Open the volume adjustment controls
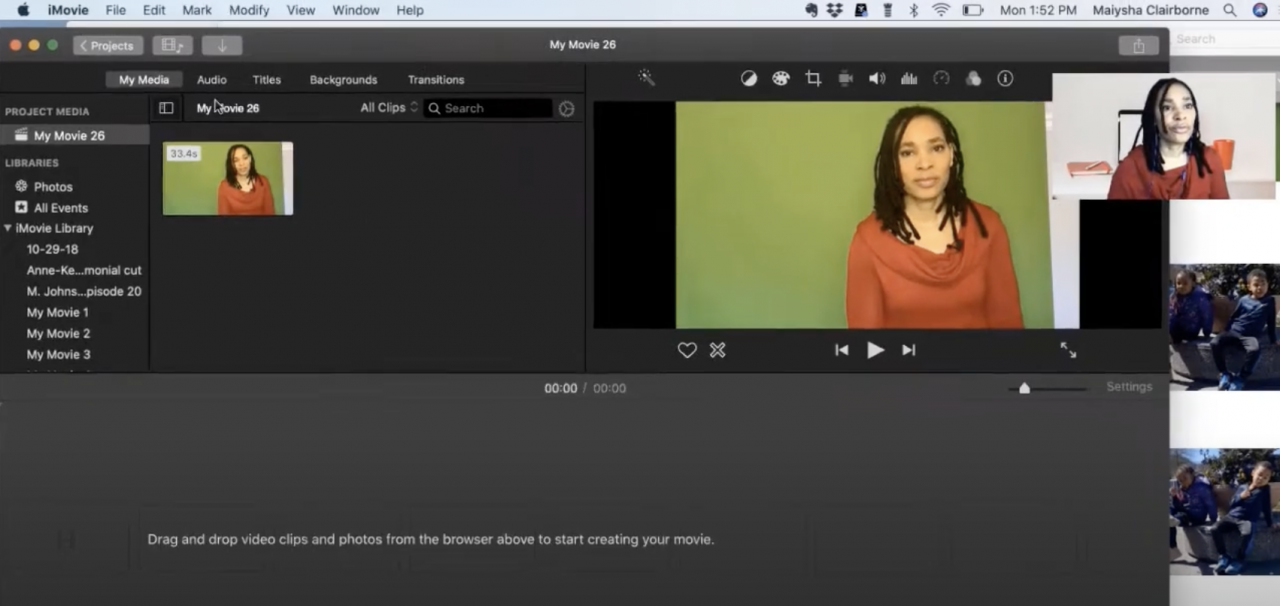Screen dimensions: 1280x606 877,78
